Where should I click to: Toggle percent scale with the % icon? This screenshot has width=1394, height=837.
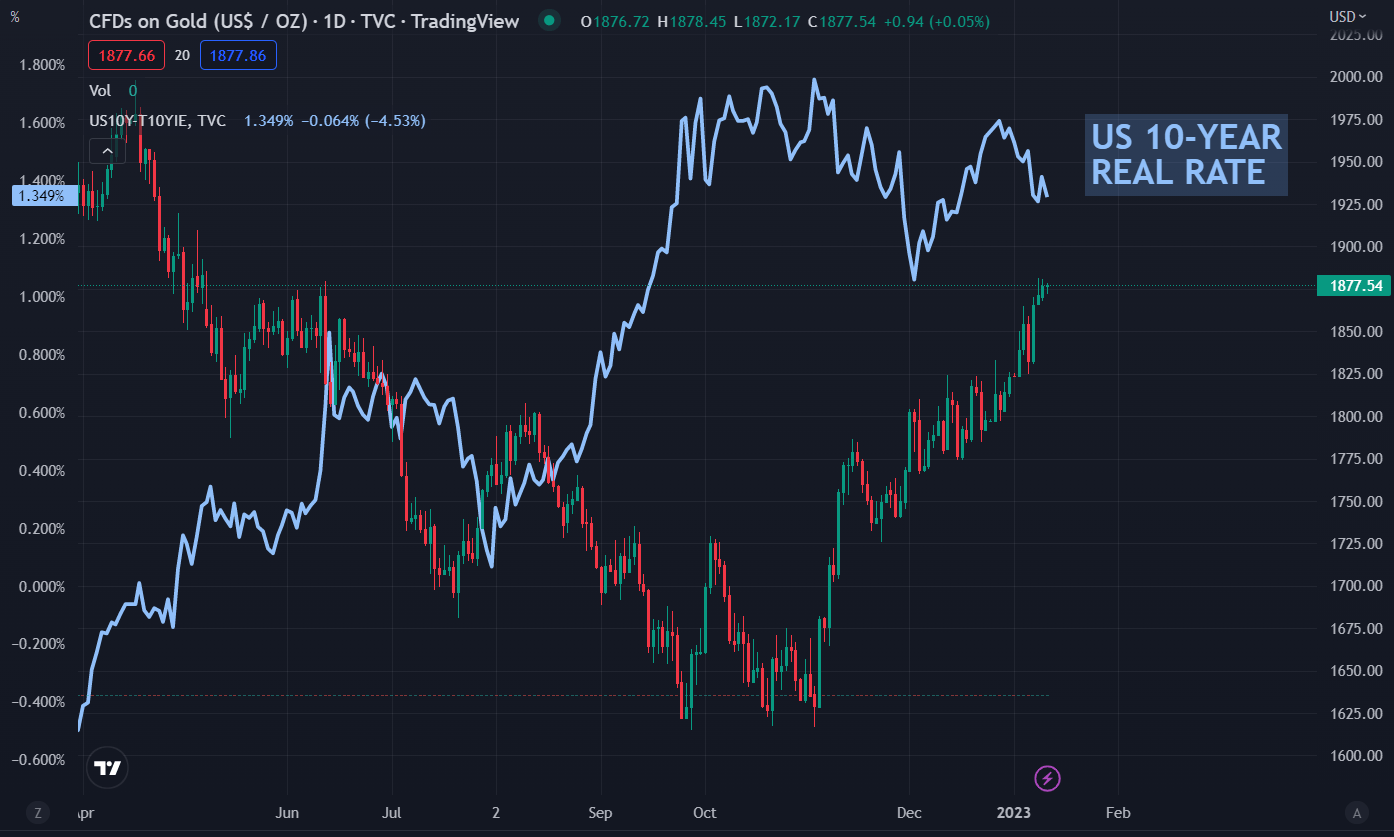click(15, 17)
